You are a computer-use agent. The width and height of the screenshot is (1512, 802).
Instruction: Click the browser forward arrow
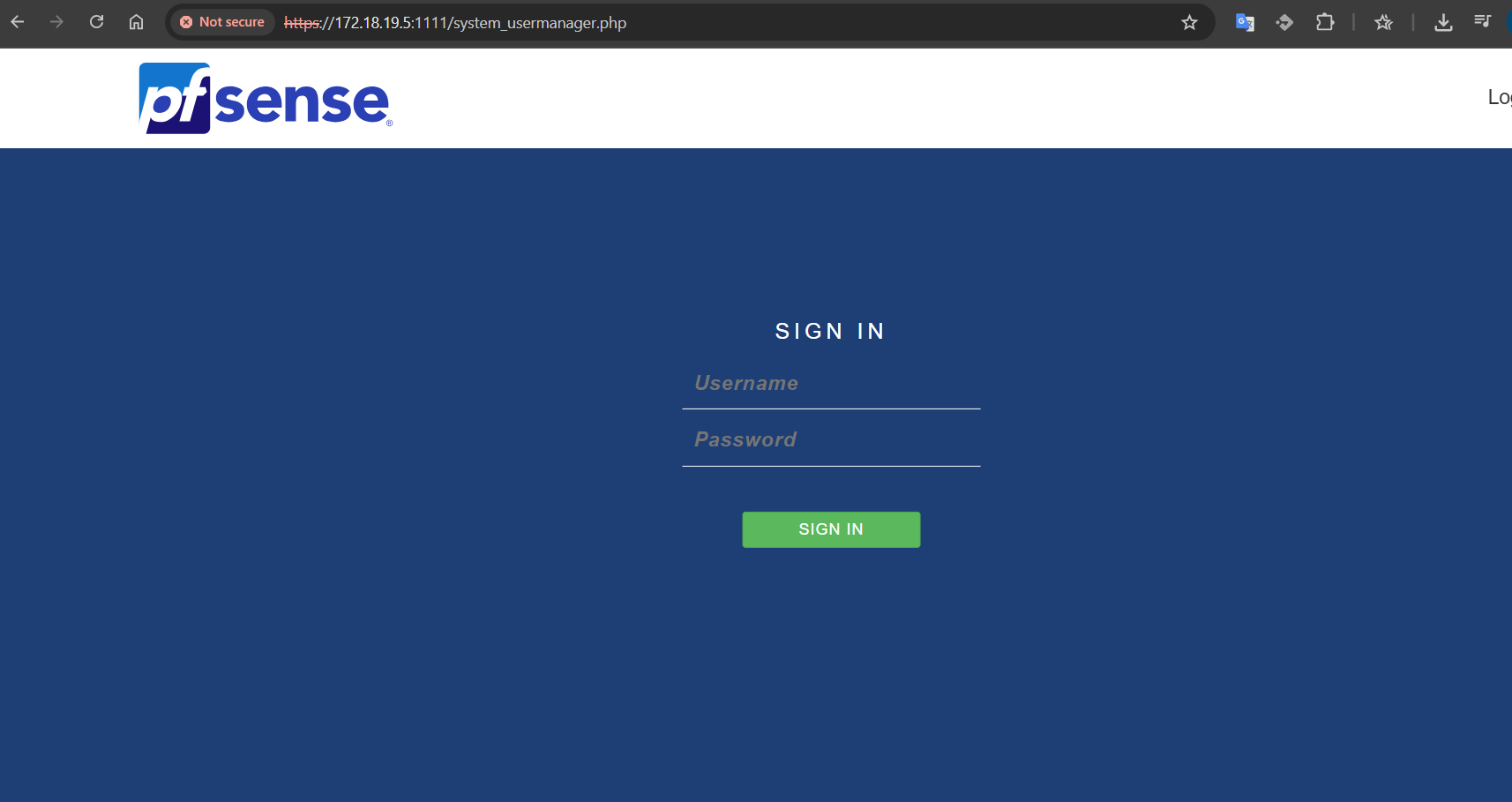coord(56,22)
